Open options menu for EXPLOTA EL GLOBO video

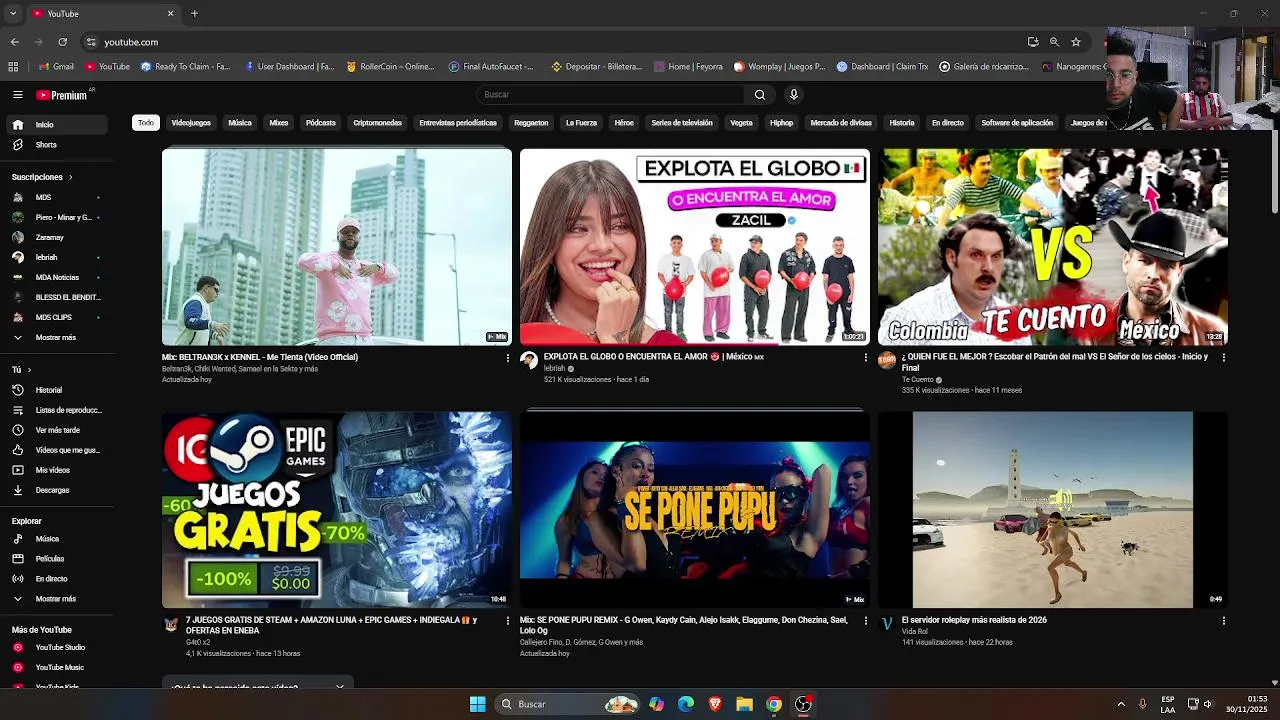[x=866, y=358]
